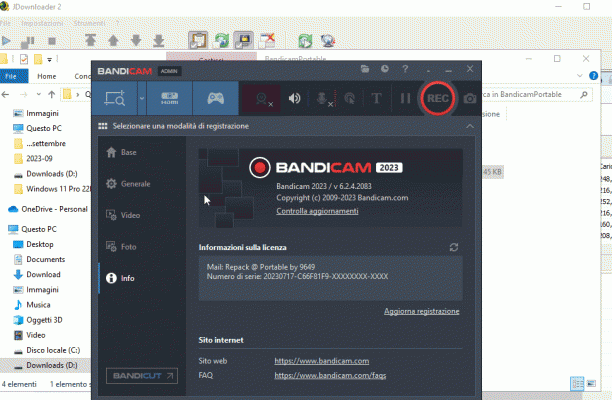Screen dimensions: 612x400
Task: Select the Info tab
Action: (x=120, y=278)
